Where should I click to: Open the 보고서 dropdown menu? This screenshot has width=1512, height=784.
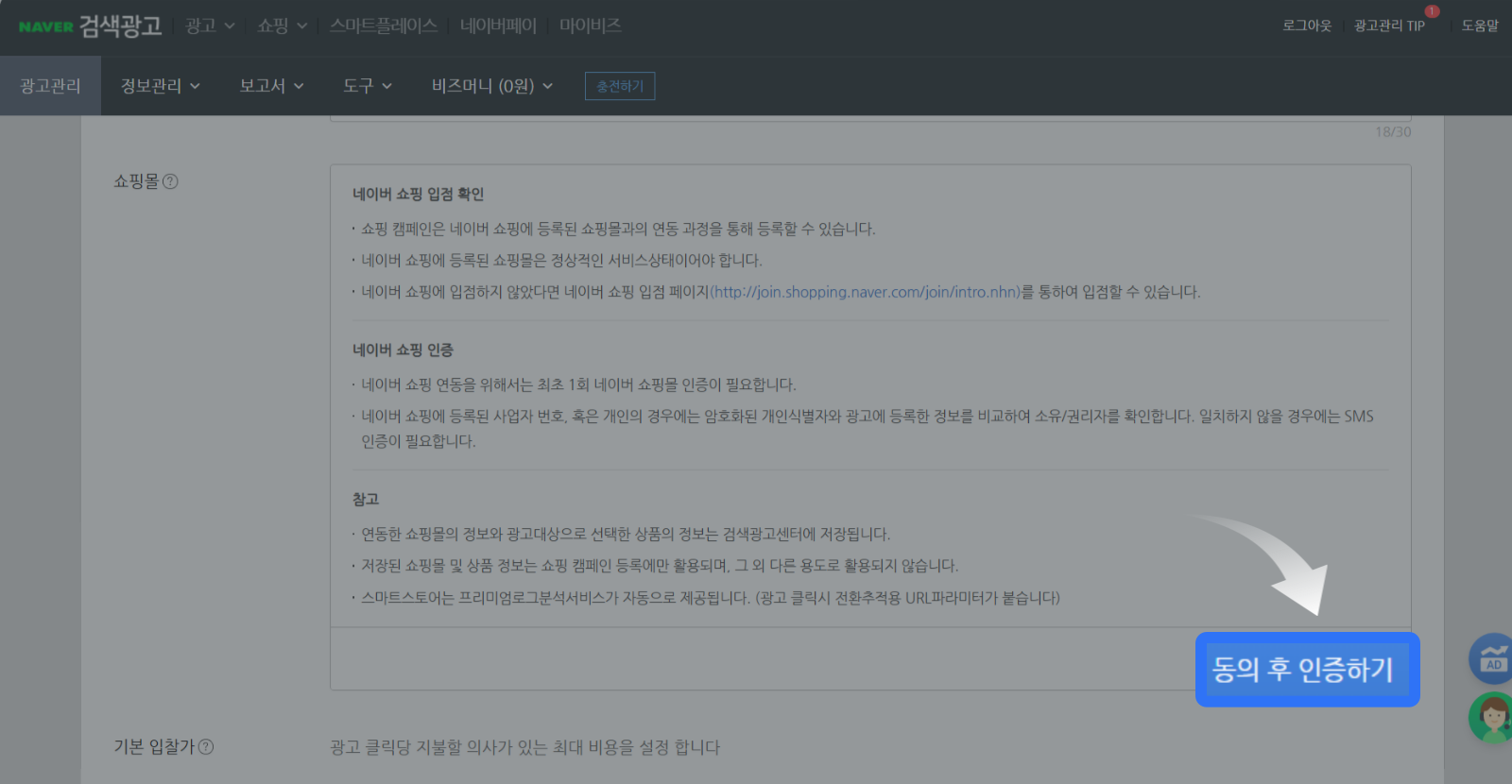click(271, 86)
